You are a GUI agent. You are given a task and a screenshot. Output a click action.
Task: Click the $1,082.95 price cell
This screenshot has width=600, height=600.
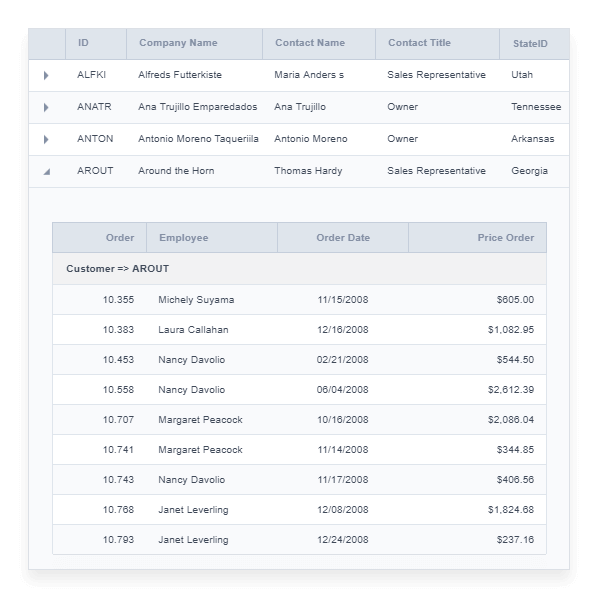478,330
